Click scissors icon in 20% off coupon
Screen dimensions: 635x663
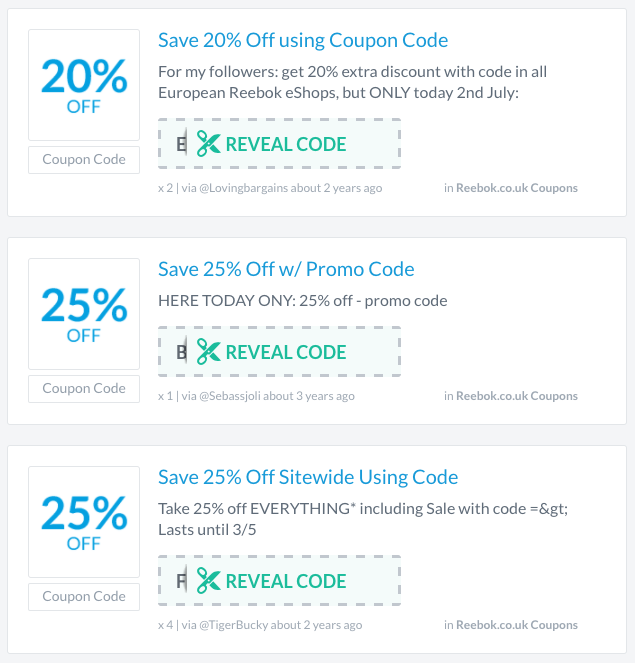[x=208, y=144]
